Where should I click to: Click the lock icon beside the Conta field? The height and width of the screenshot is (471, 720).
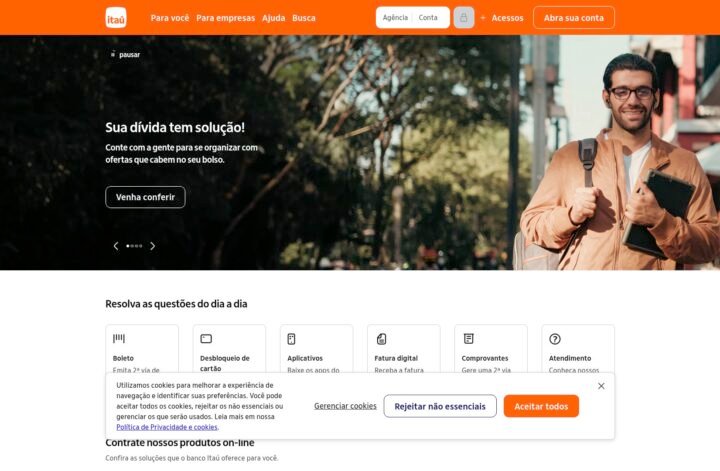(464, 18)
